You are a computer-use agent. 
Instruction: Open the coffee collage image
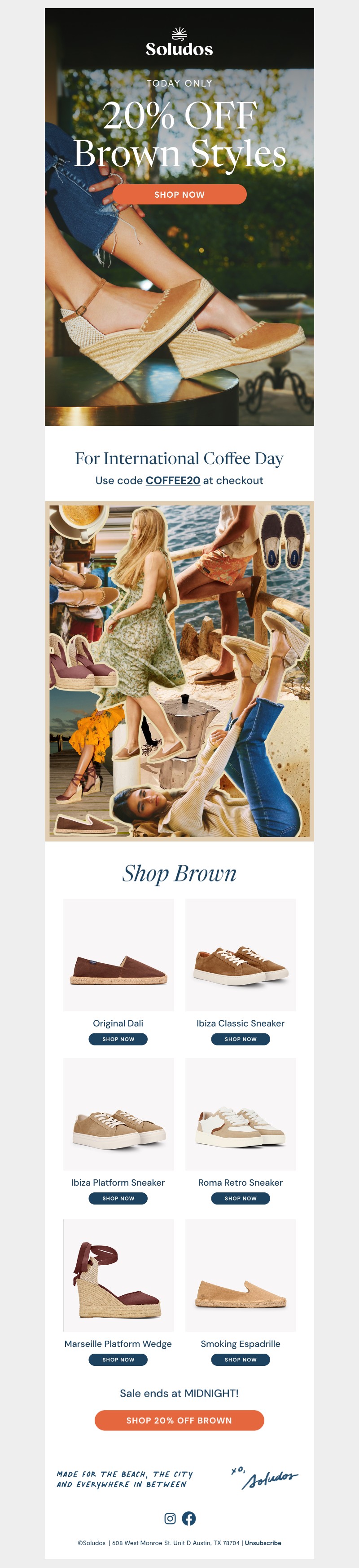pyautogui.click(x=179, y=671)
